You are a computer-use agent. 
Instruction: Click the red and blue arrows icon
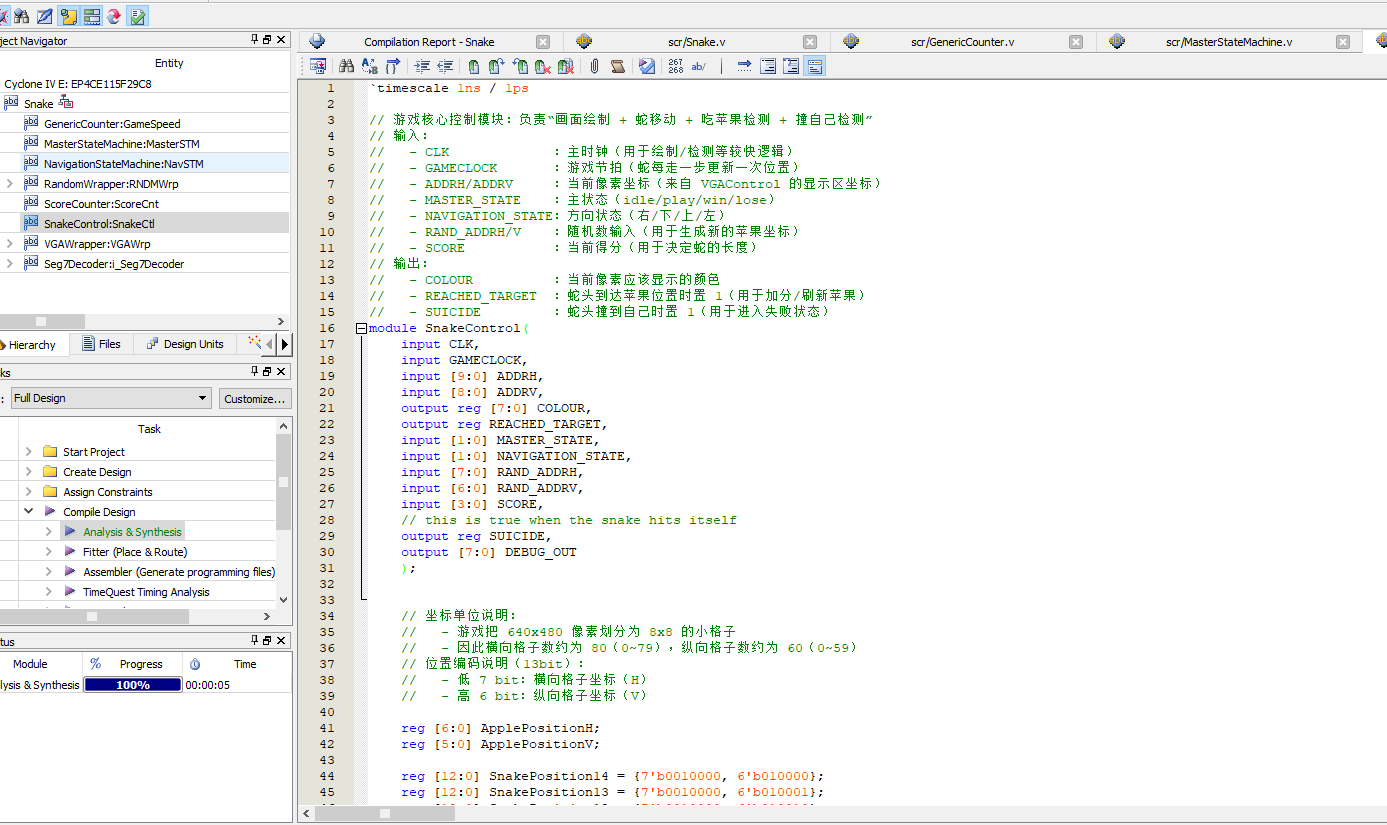[114, 16]
